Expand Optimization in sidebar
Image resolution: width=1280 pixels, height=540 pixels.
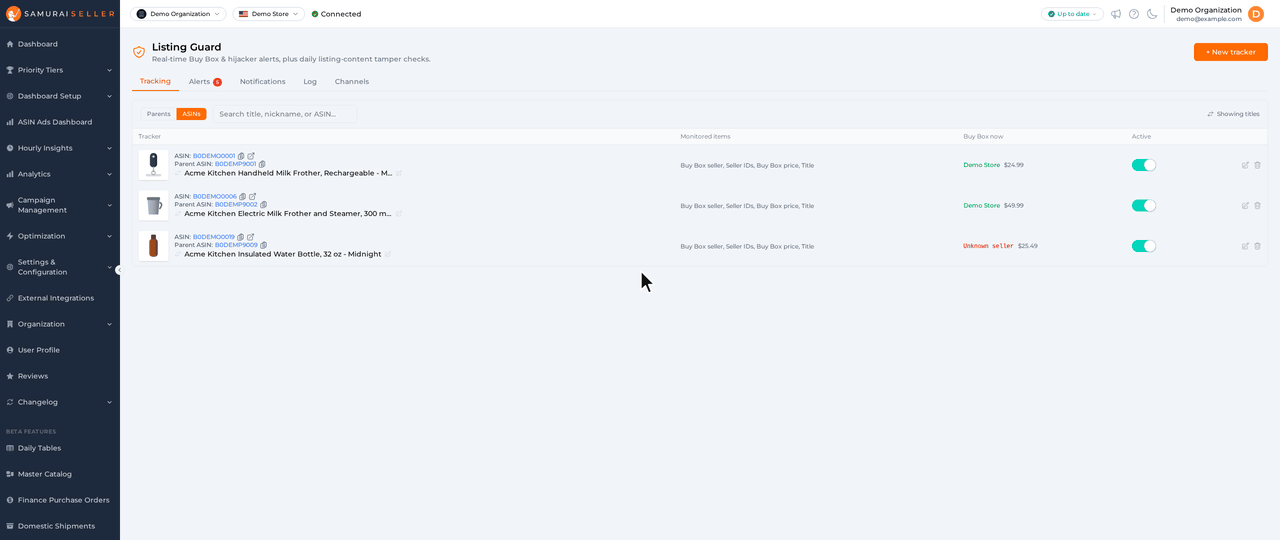(x=60, y=236)
